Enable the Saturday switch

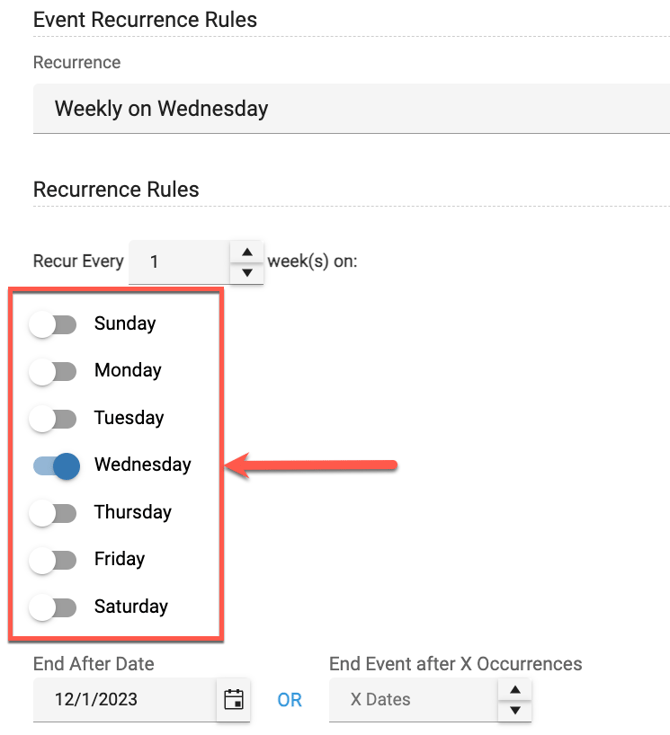click(x=53, y=607)
